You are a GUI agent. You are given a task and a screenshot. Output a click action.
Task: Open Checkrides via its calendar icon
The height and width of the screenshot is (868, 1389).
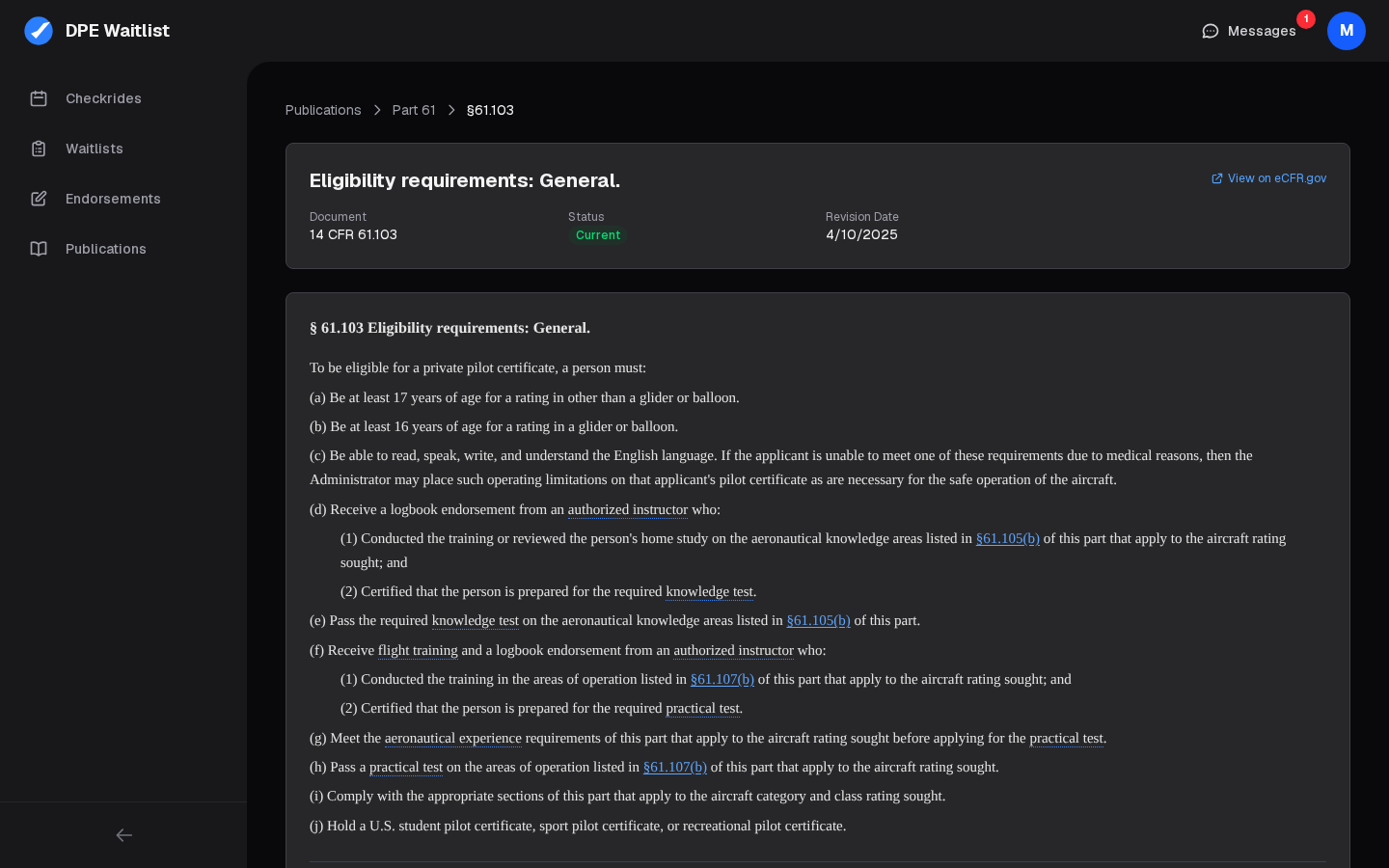click(39, 98)
